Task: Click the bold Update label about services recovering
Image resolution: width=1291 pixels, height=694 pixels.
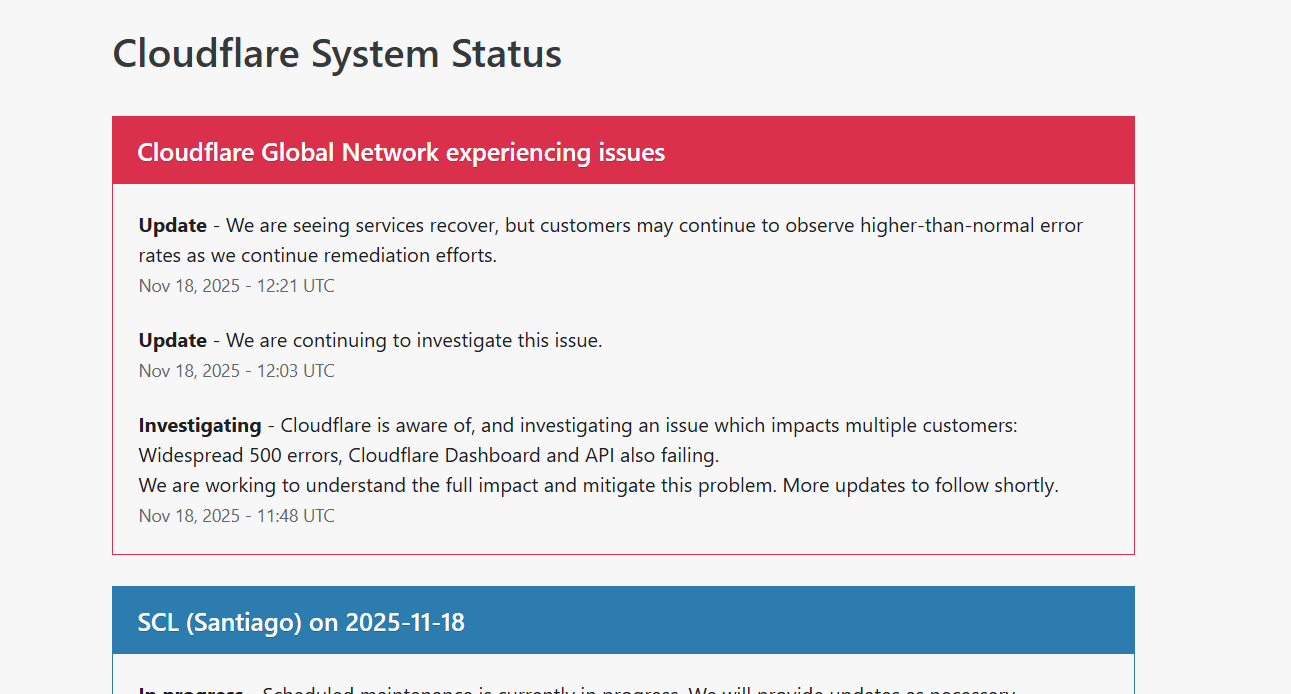Action: 173,225
